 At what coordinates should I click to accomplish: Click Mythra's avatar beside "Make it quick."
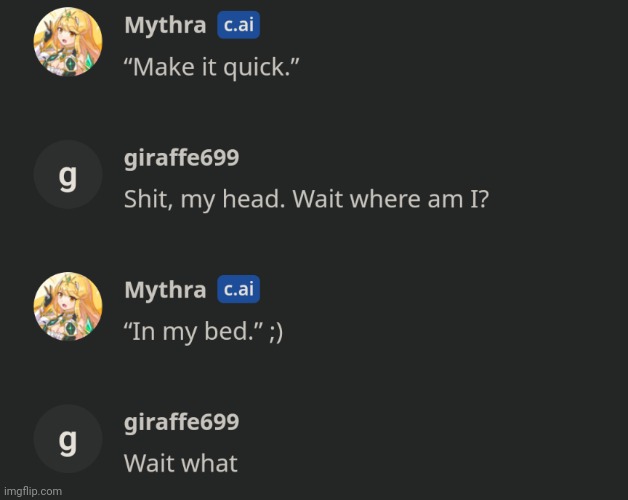click(x=68, y=42)
